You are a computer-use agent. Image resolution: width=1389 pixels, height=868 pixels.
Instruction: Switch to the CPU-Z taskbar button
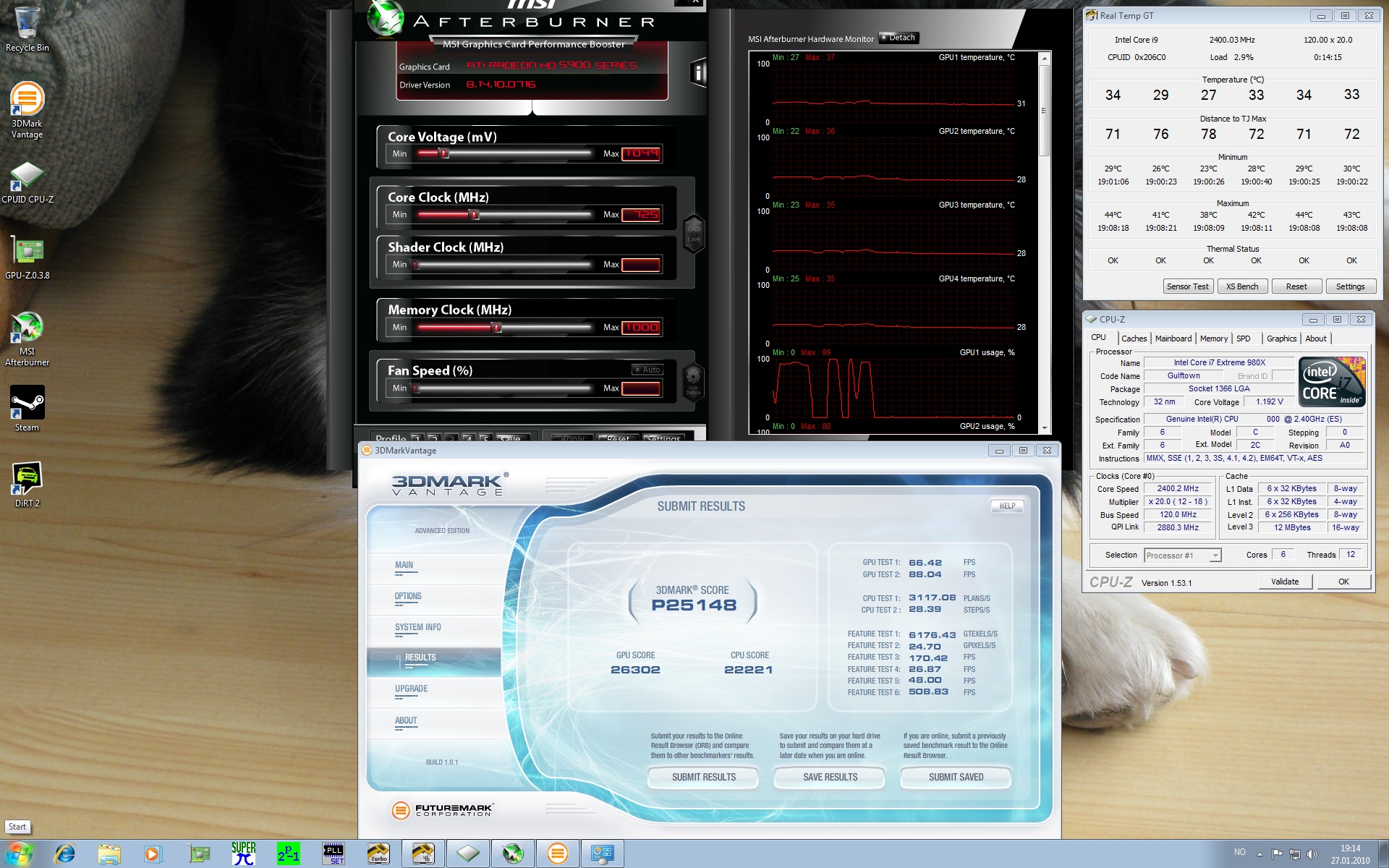(x=468, y=854)
